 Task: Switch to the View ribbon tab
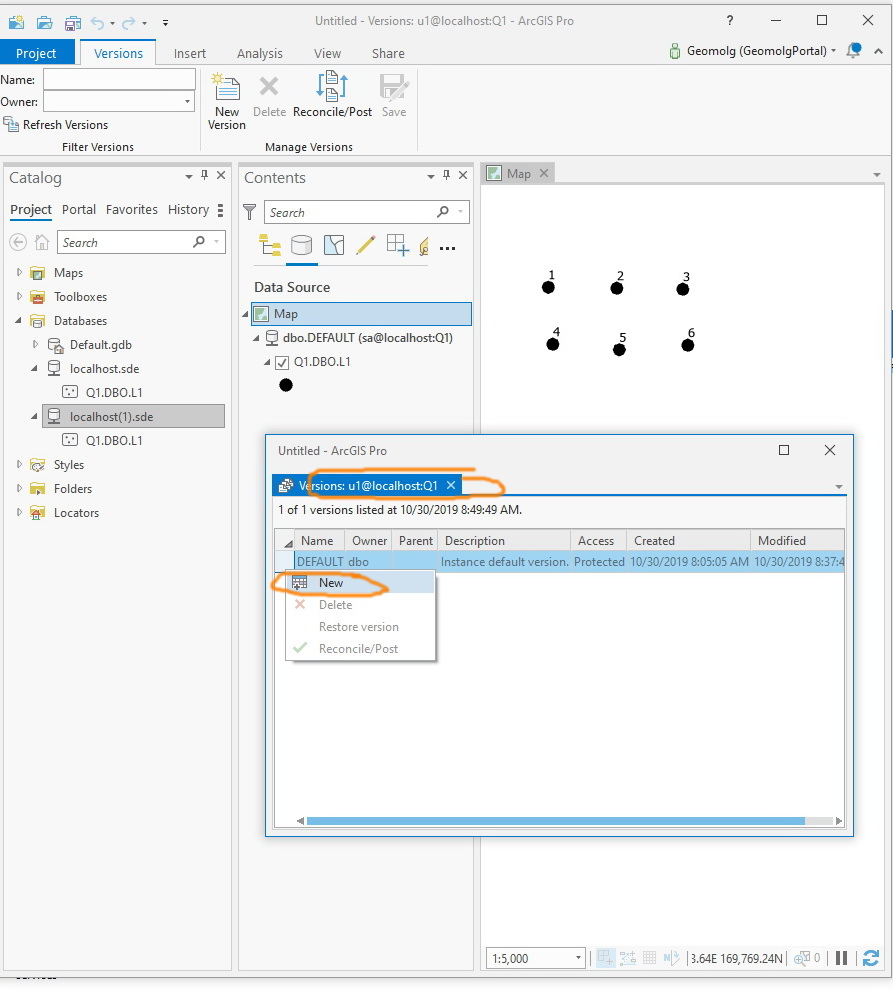click(327, 53)
